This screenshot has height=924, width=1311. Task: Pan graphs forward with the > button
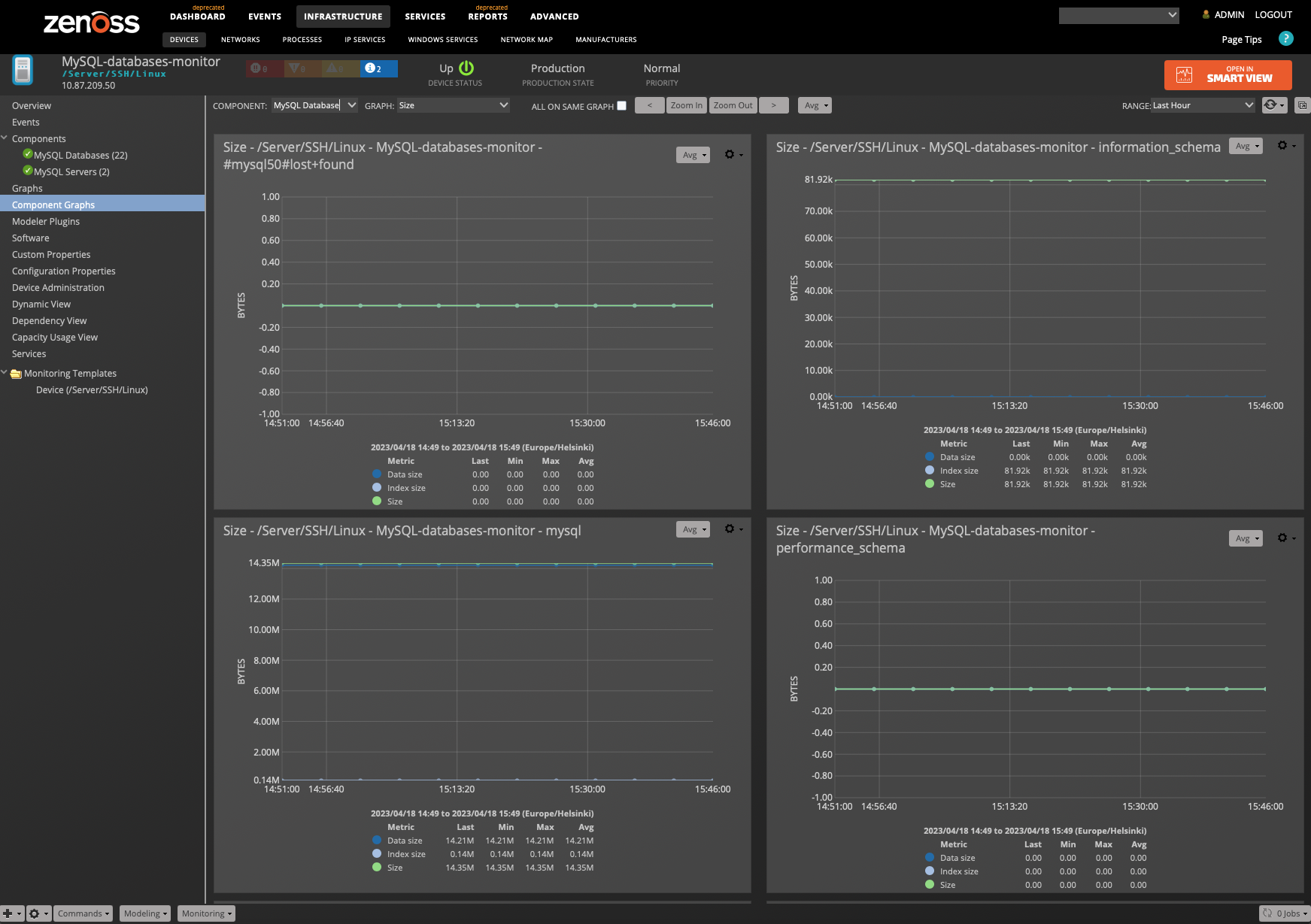point(773,105)
